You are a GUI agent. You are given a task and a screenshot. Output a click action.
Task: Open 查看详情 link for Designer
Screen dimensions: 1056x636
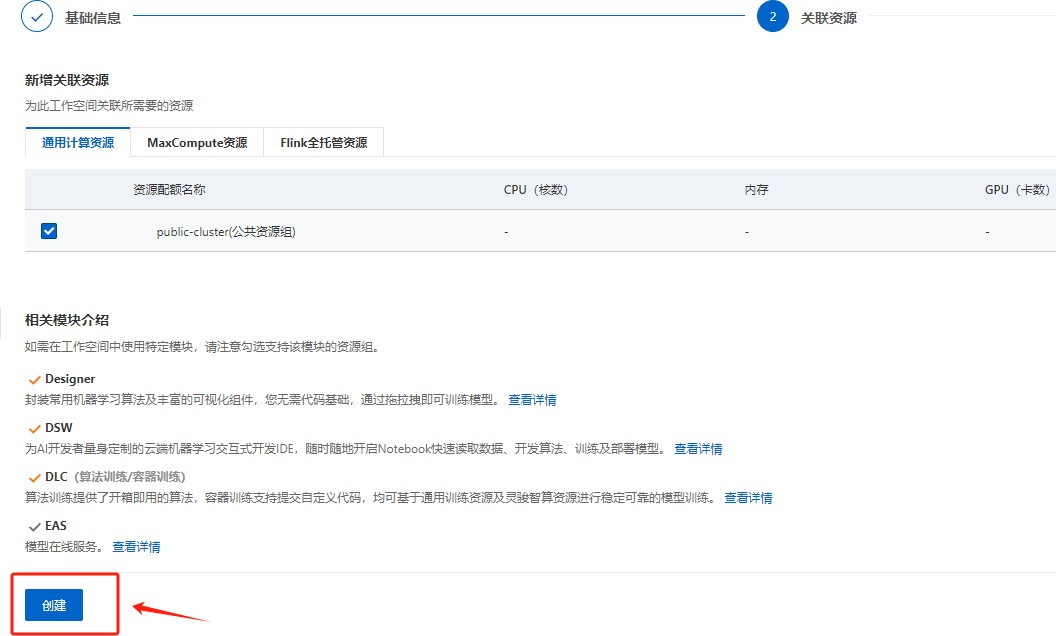(x=532, y=400)
